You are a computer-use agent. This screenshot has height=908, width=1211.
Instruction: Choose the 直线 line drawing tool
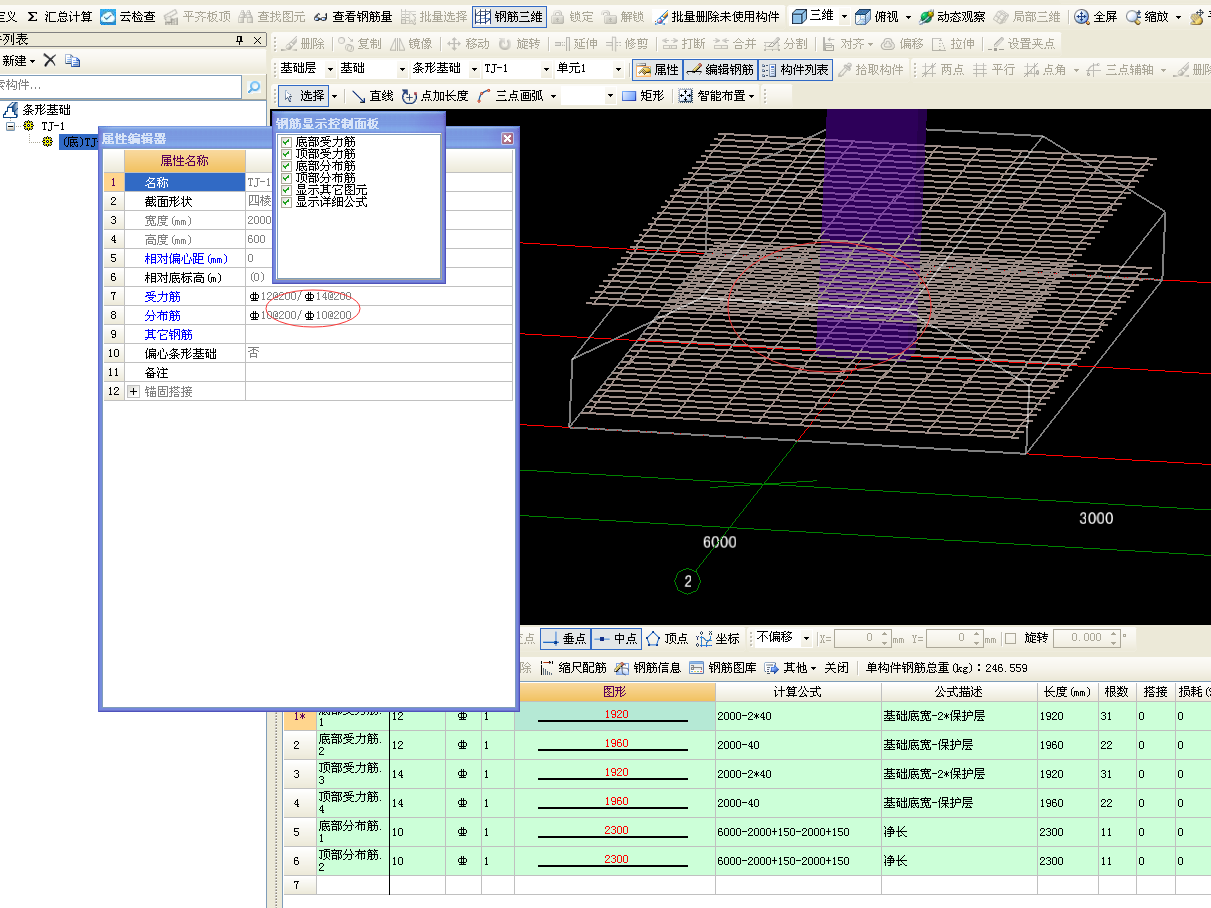click(373, 96)
